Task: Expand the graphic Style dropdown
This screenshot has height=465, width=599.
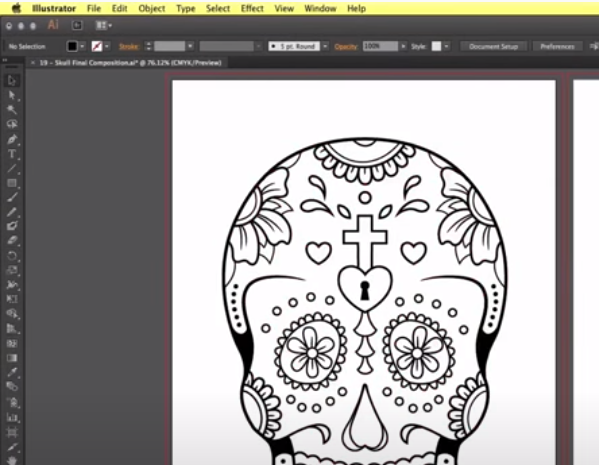Action: point(446,47)
